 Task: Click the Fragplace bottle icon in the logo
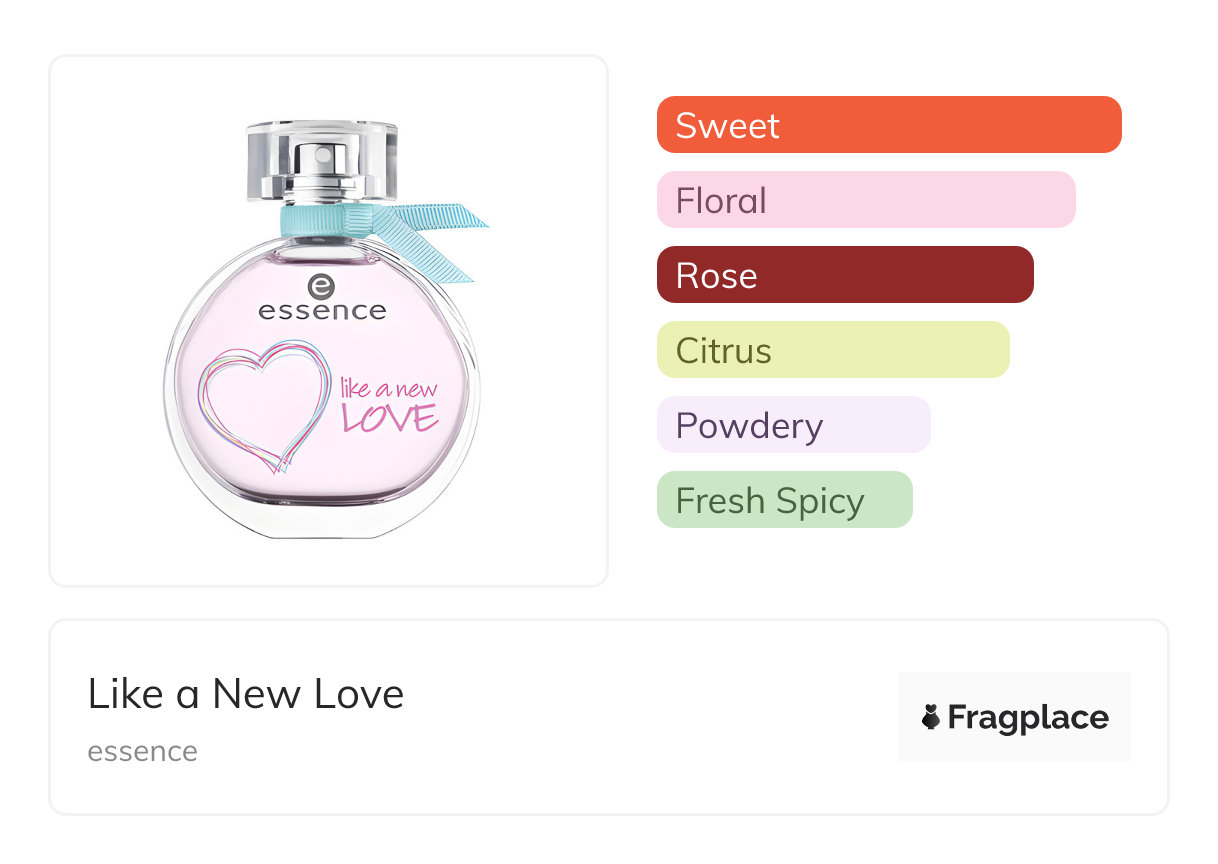[x=931, y=717]
